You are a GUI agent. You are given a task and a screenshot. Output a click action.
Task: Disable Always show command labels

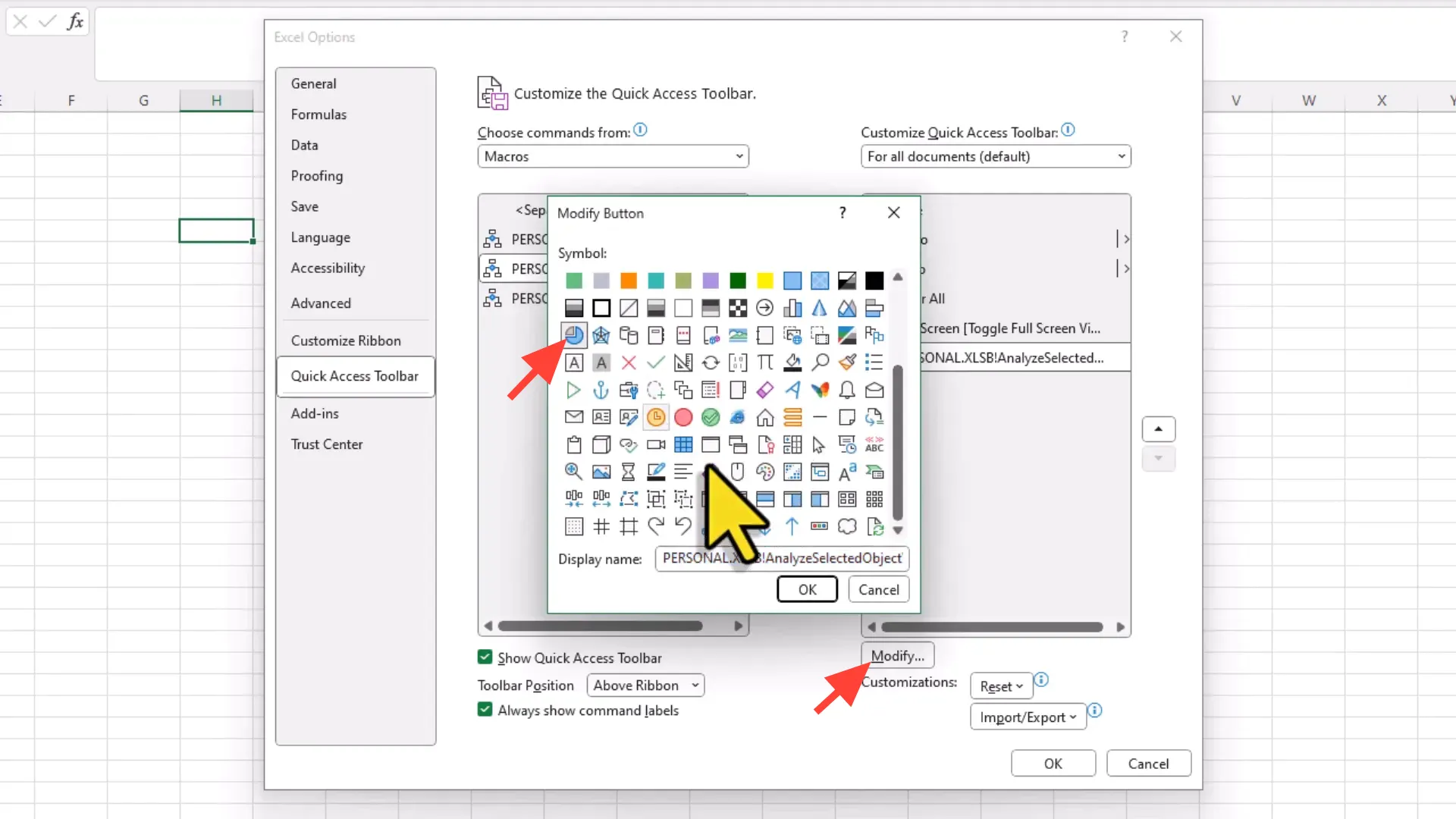click(x=484, y=710)
